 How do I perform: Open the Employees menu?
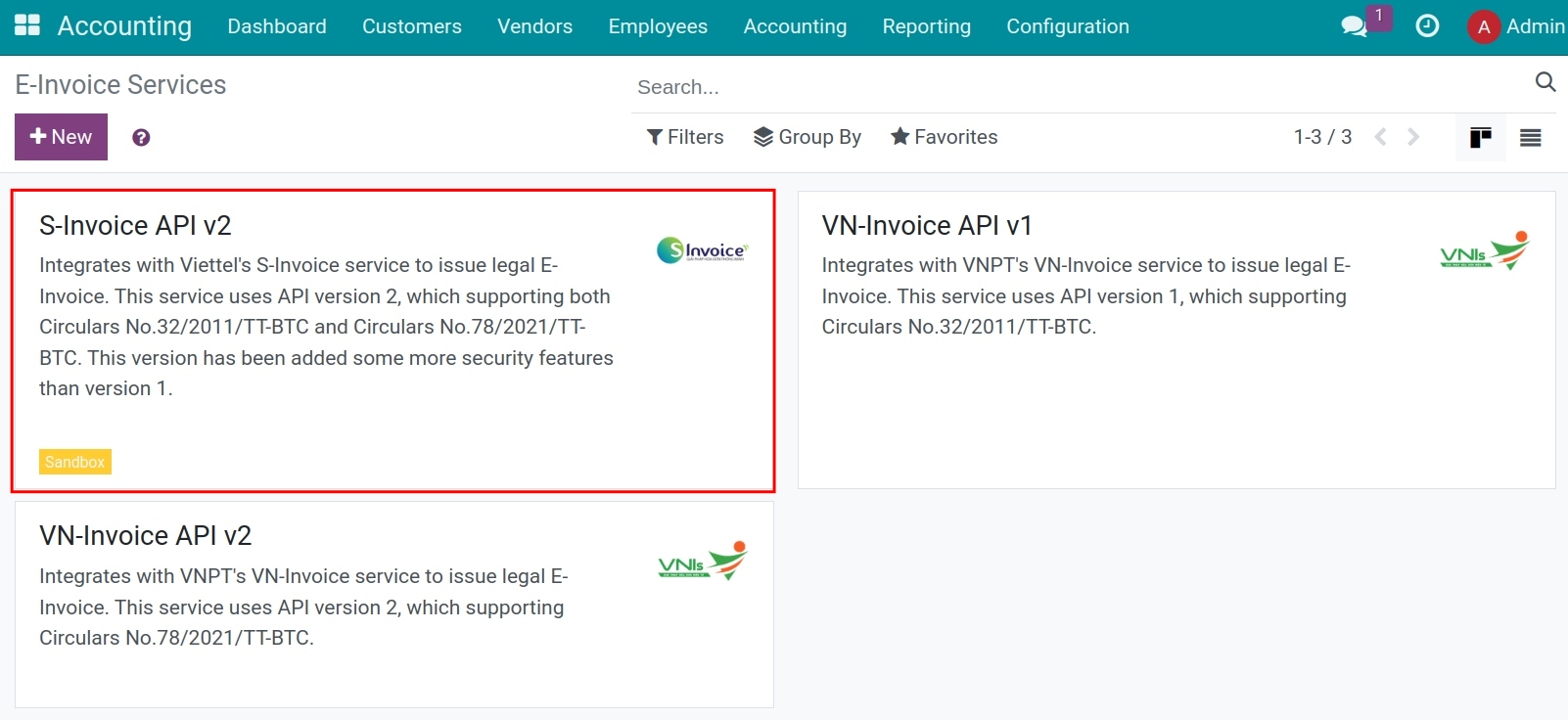click(x=658, y=26)
